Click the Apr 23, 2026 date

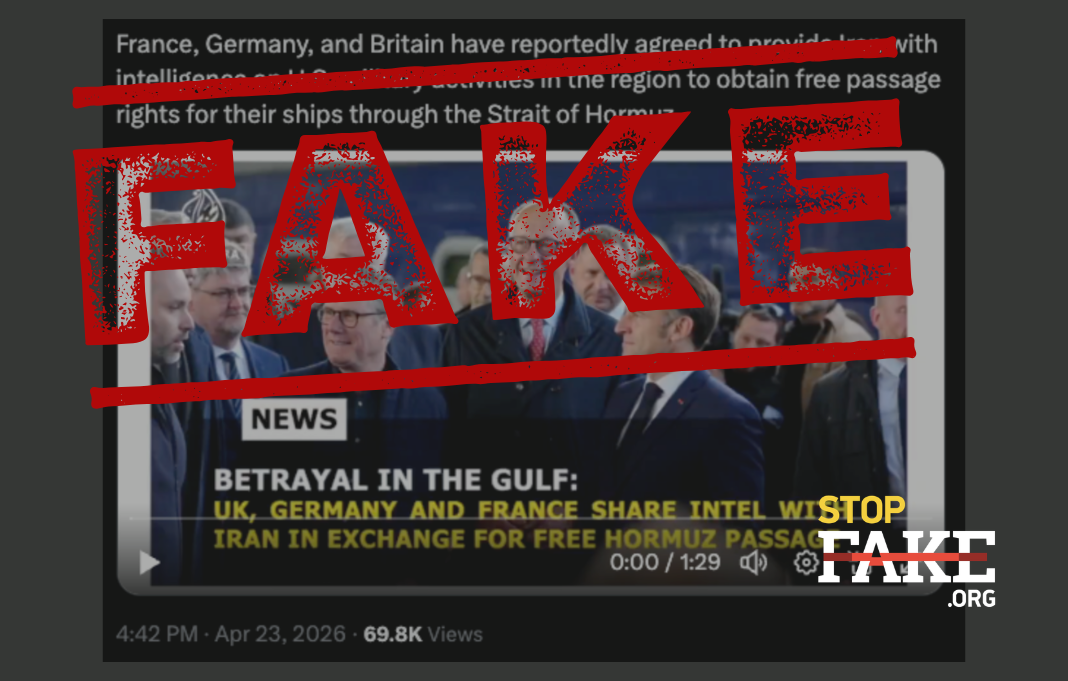point(280,634)
